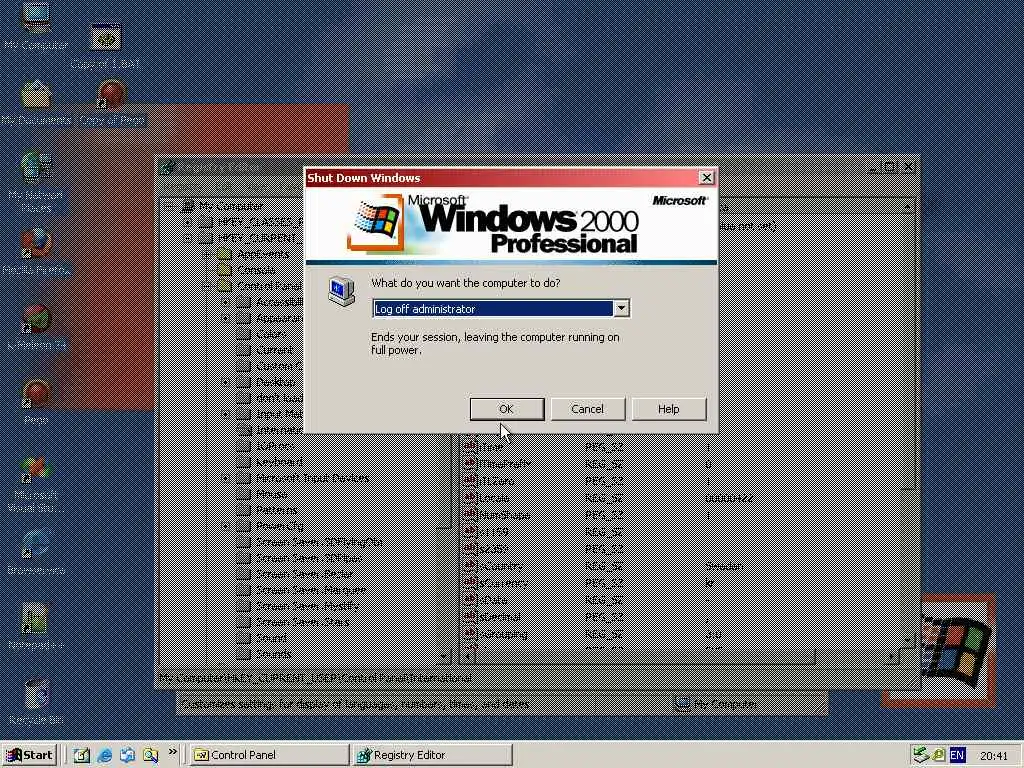Image resolution: width=1024 pixels, height=768 pixels.
Task: Select the Pego desktop shortcut
Action: click(x=36, y=402)
